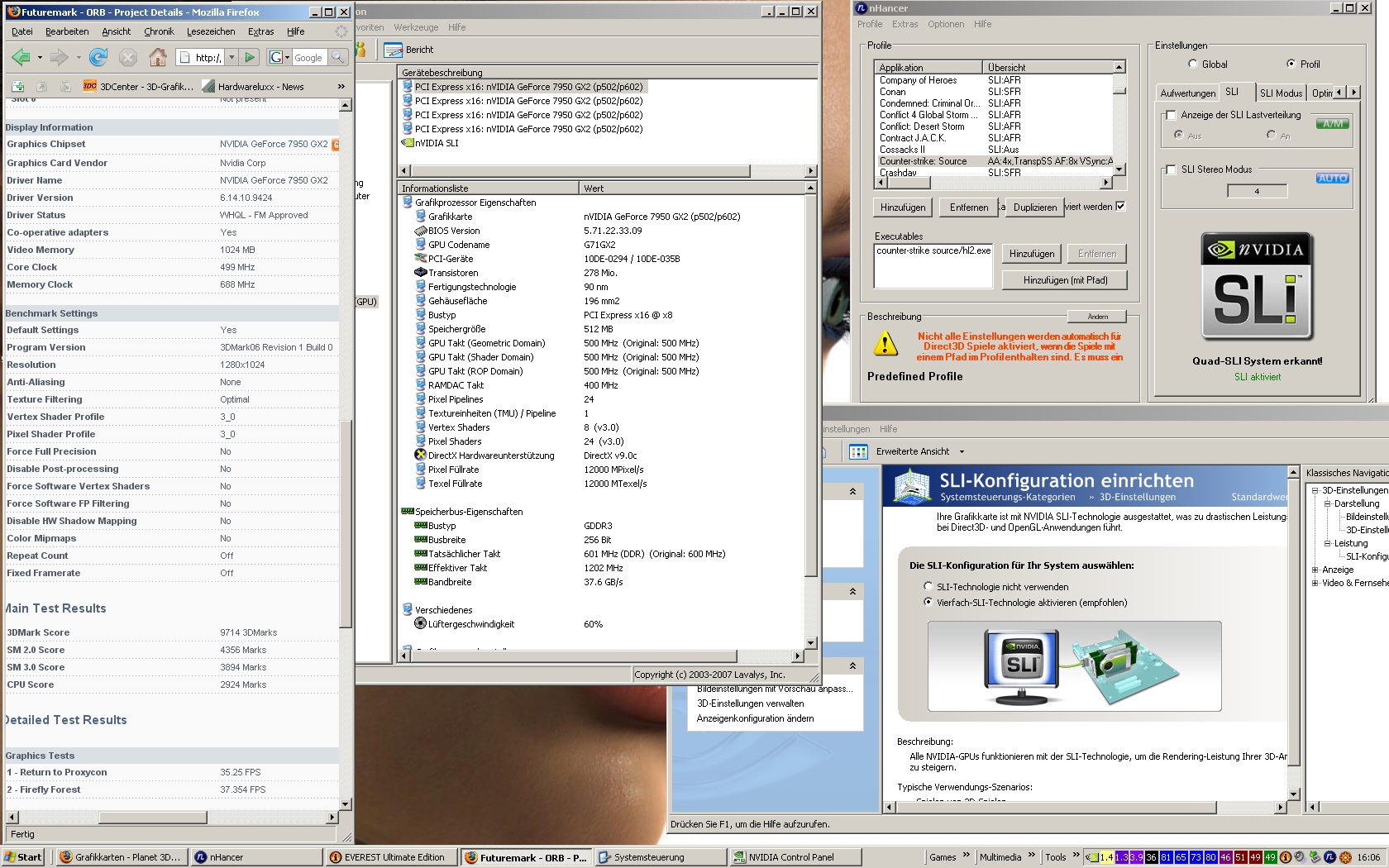This screenshot has width=1389, height=868.
Task: Go back with Firefox's green Back arrow
Action: 21,57
